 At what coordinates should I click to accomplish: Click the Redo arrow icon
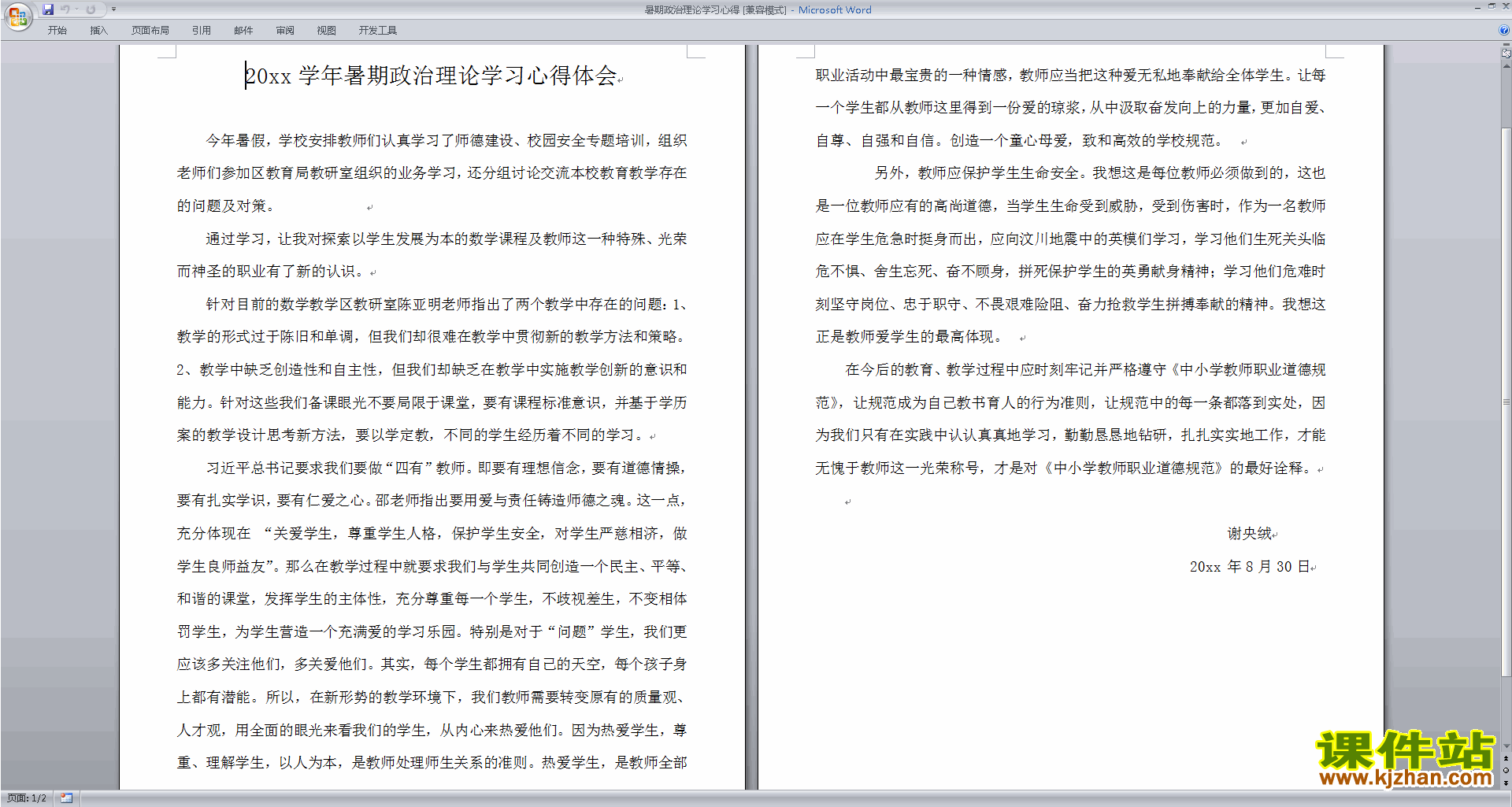pos(91,9)
